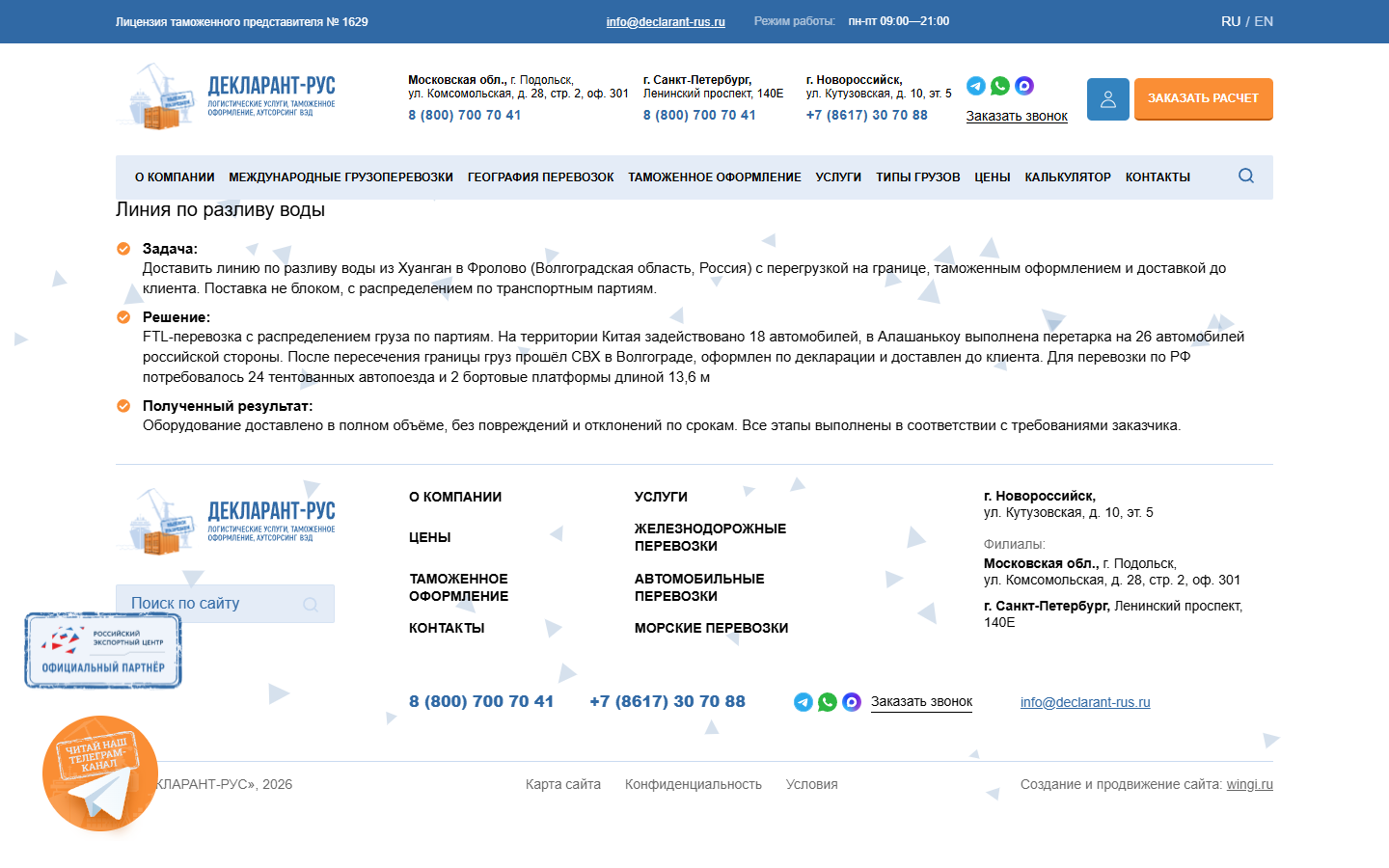Open География перевозок menu

click(x=540, y=177)
